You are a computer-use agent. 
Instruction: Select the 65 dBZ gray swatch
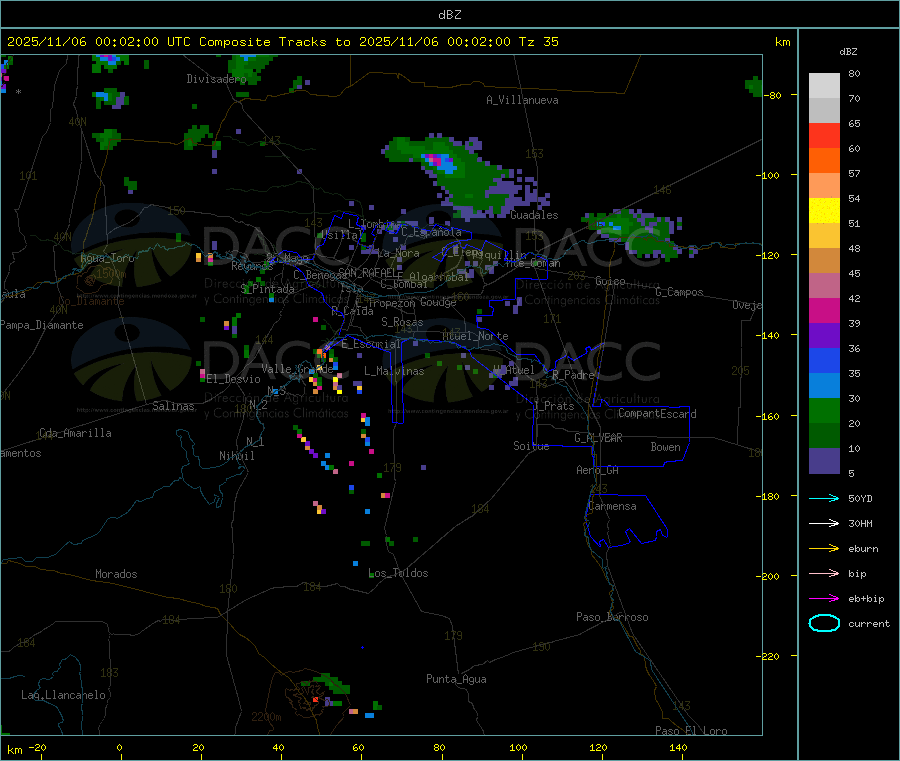pyautogui.click(x=824, y=111)
